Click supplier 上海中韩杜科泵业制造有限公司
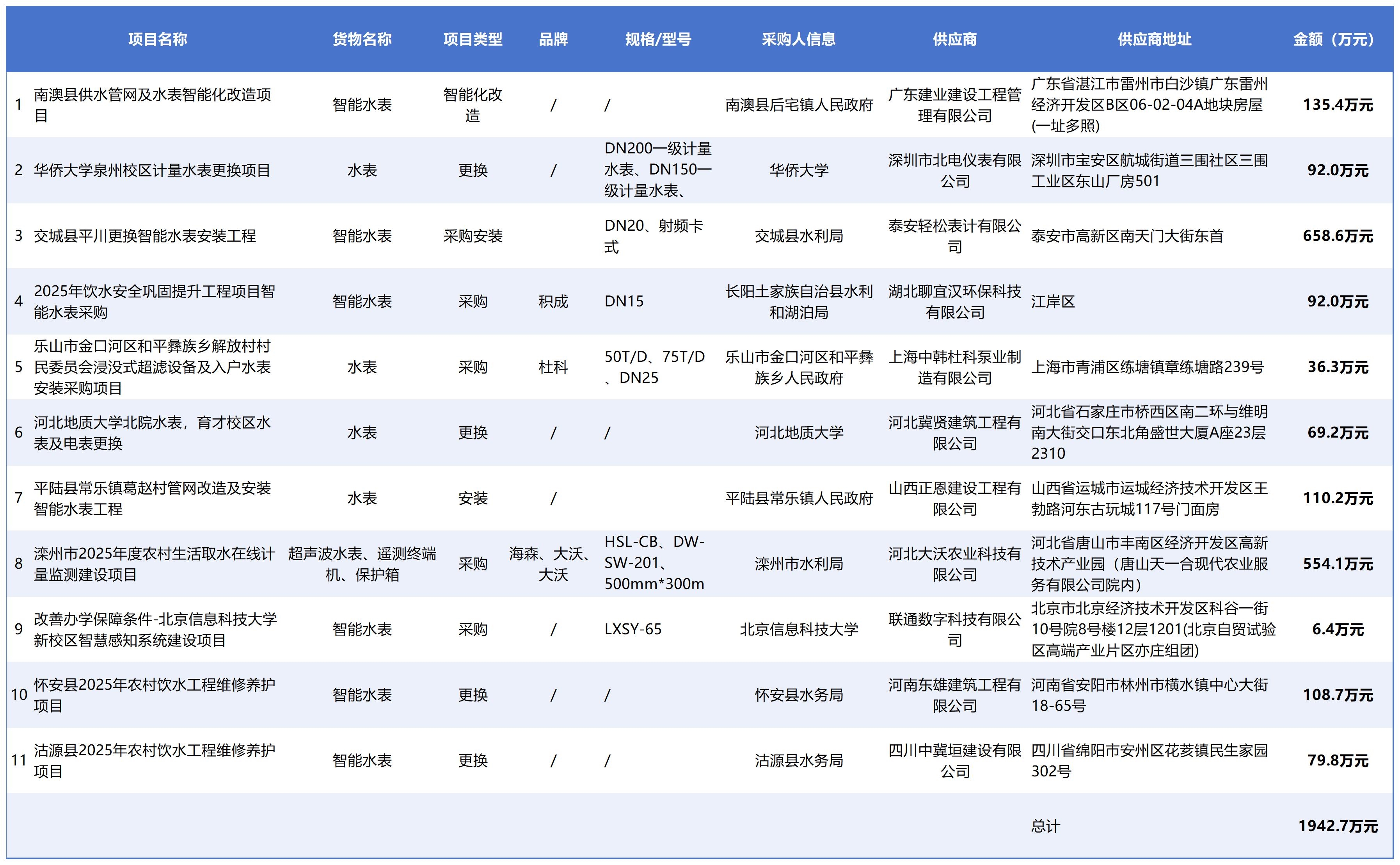The height and width of the screenshot is (865, 1400). coord(954,367)
